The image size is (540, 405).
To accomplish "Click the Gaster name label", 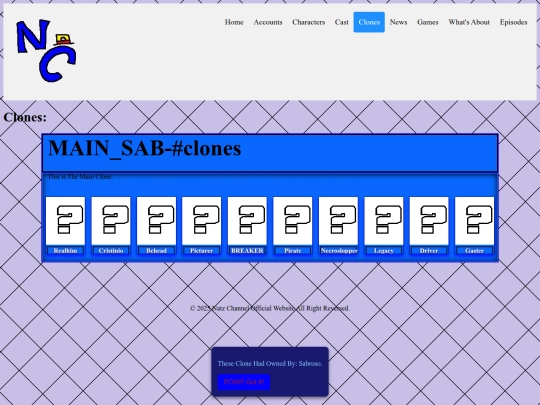I will pos(475,251).
